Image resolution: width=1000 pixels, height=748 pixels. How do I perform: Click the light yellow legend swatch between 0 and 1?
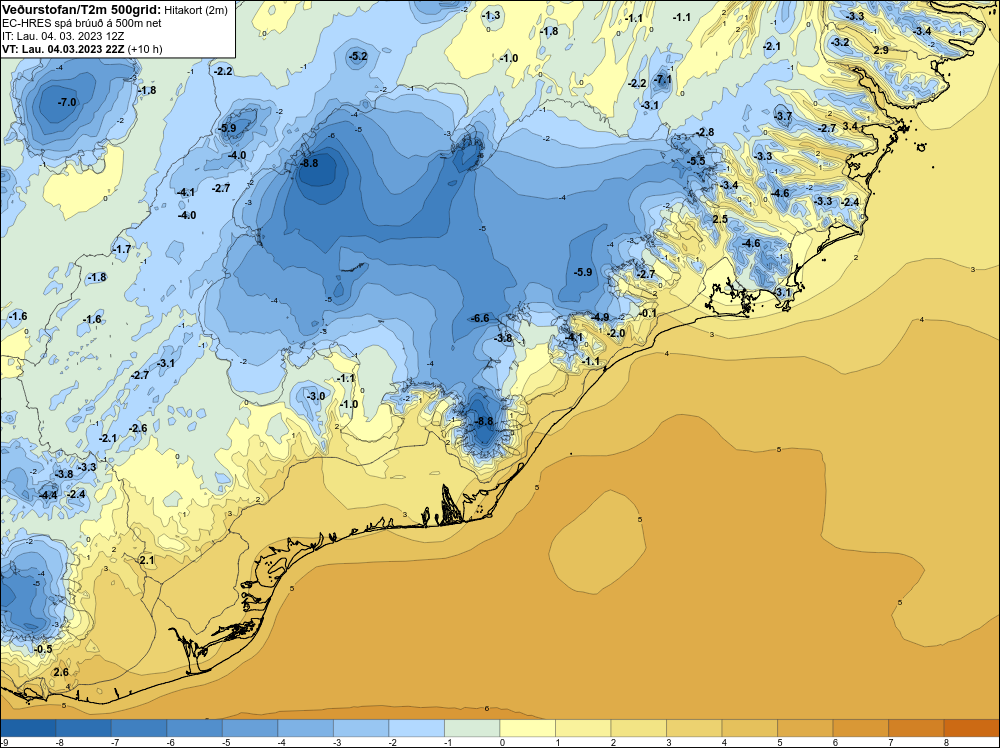[527, 728]
